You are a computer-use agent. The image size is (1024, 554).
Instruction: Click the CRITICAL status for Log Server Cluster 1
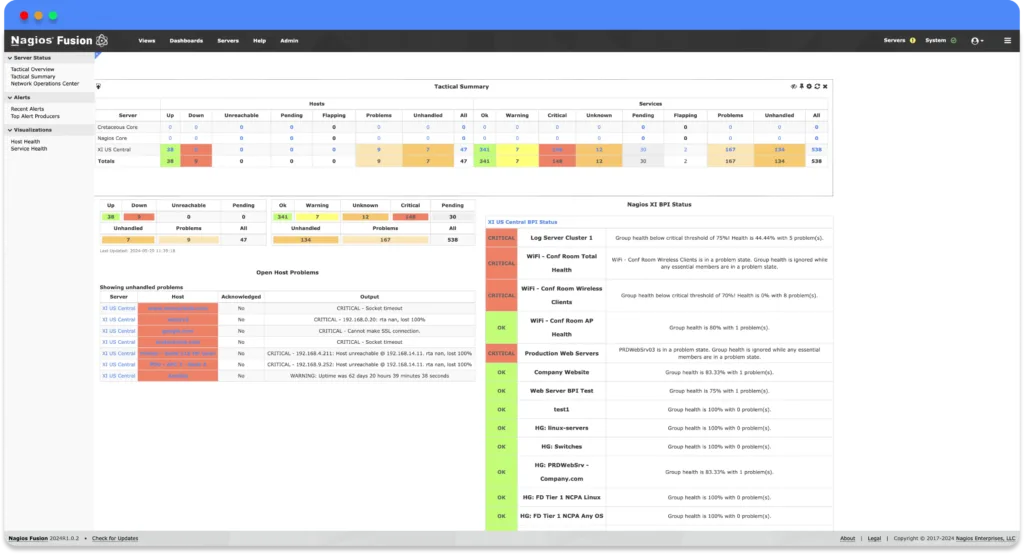(x=502, y=238)
